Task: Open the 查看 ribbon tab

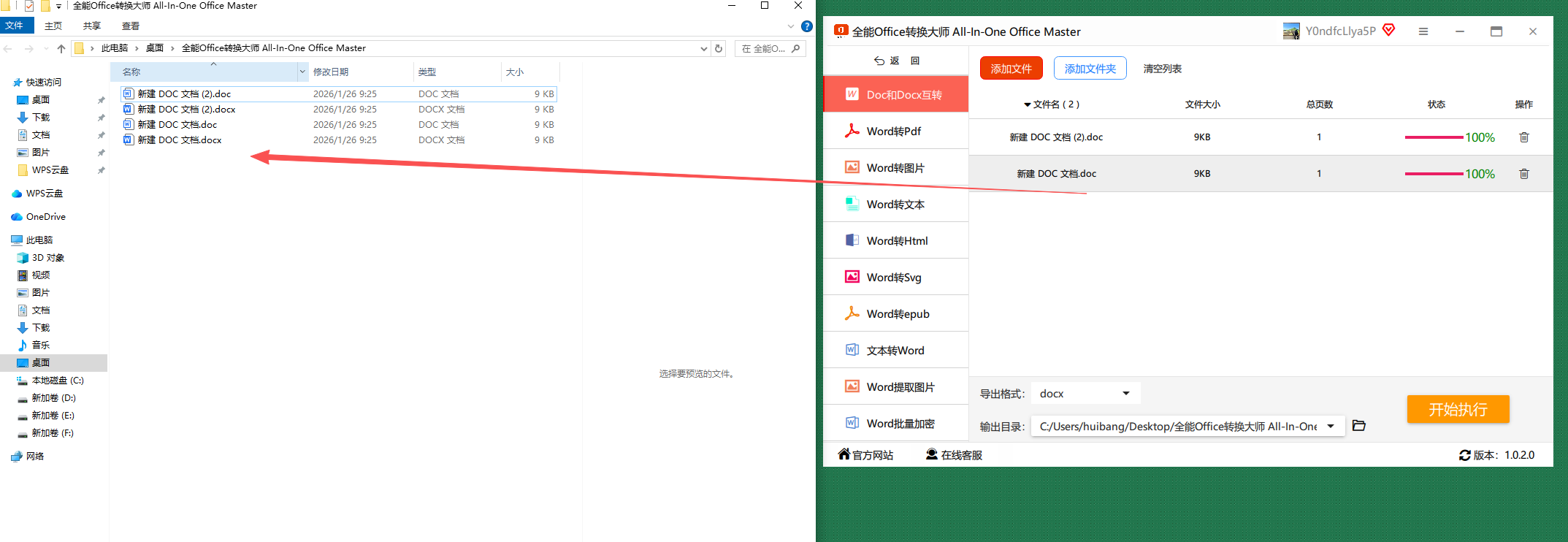Action: [131, 26]
